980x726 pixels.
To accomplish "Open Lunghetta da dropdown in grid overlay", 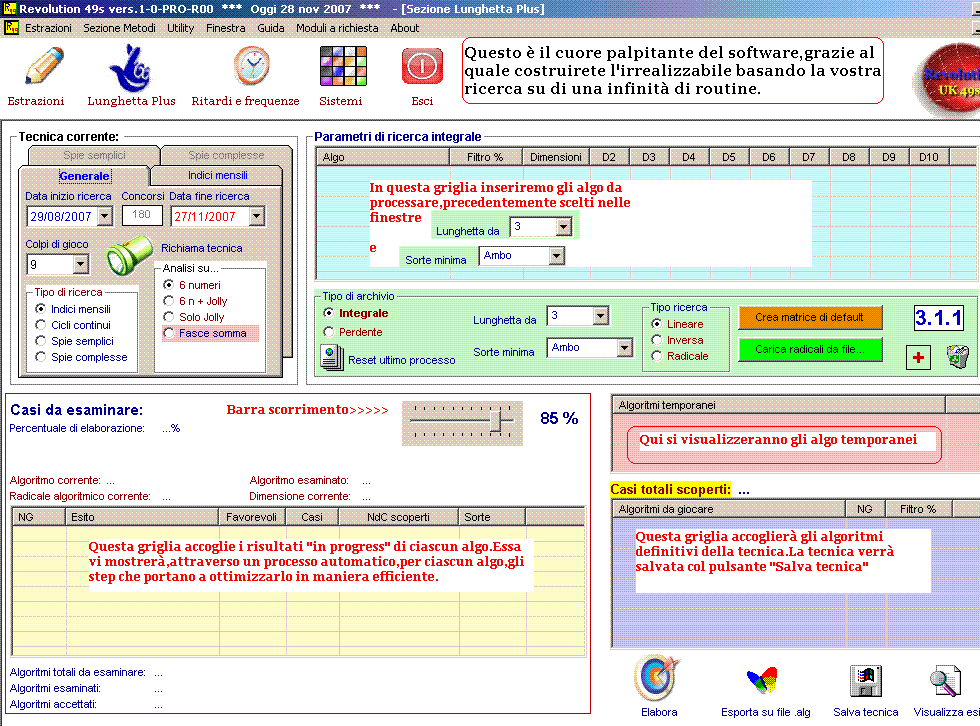I will tap(563, 227).
